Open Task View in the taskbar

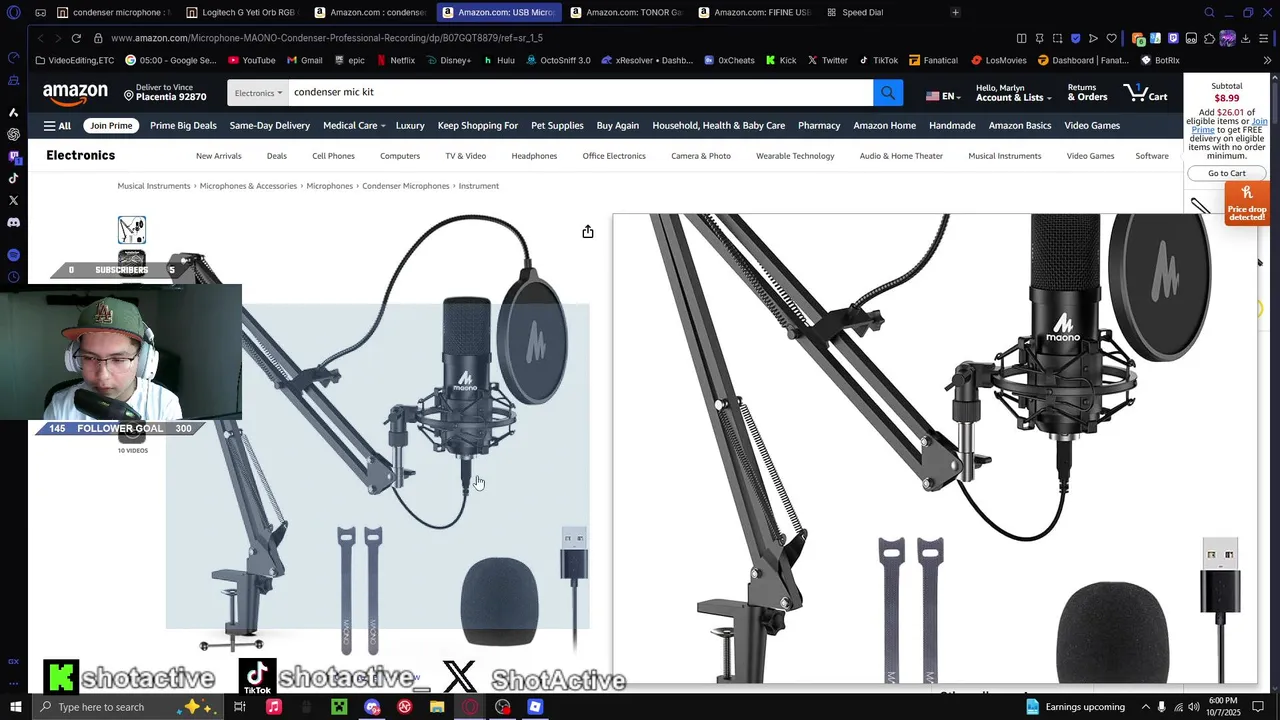tap(240, 707)
